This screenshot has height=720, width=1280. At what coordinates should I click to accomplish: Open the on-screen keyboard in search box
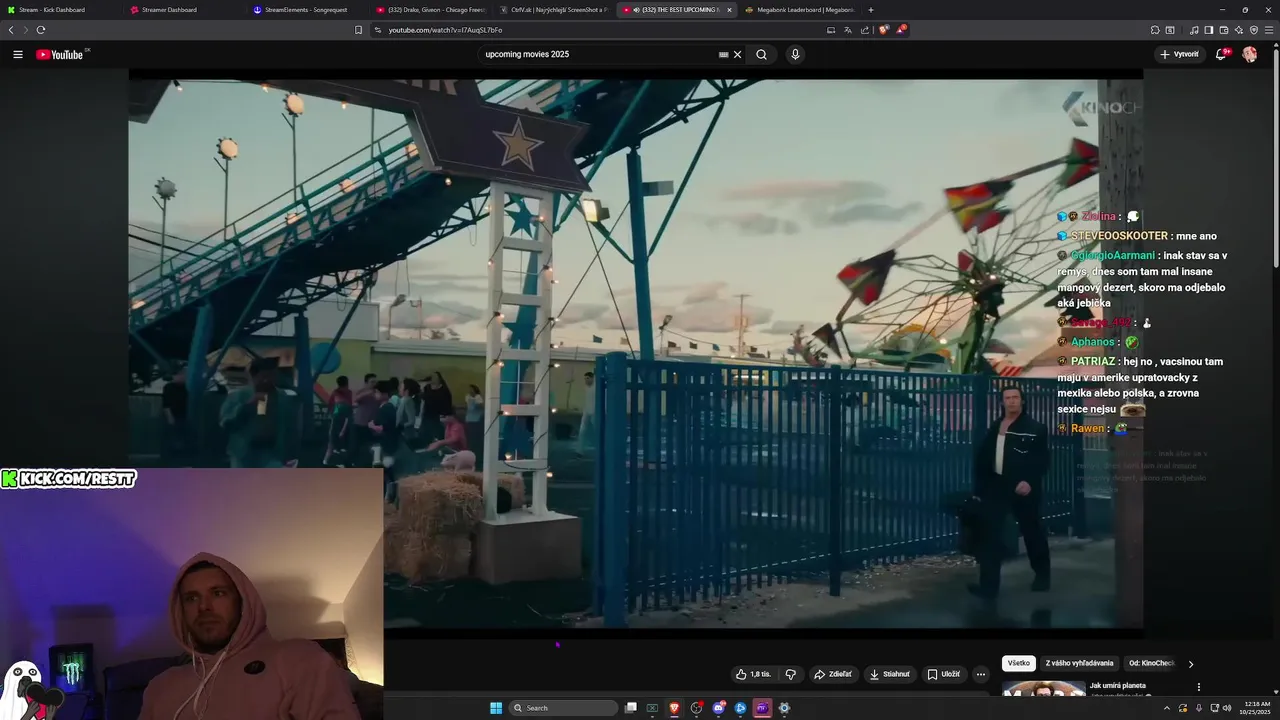pyautogui.click(x=723, y=54)
